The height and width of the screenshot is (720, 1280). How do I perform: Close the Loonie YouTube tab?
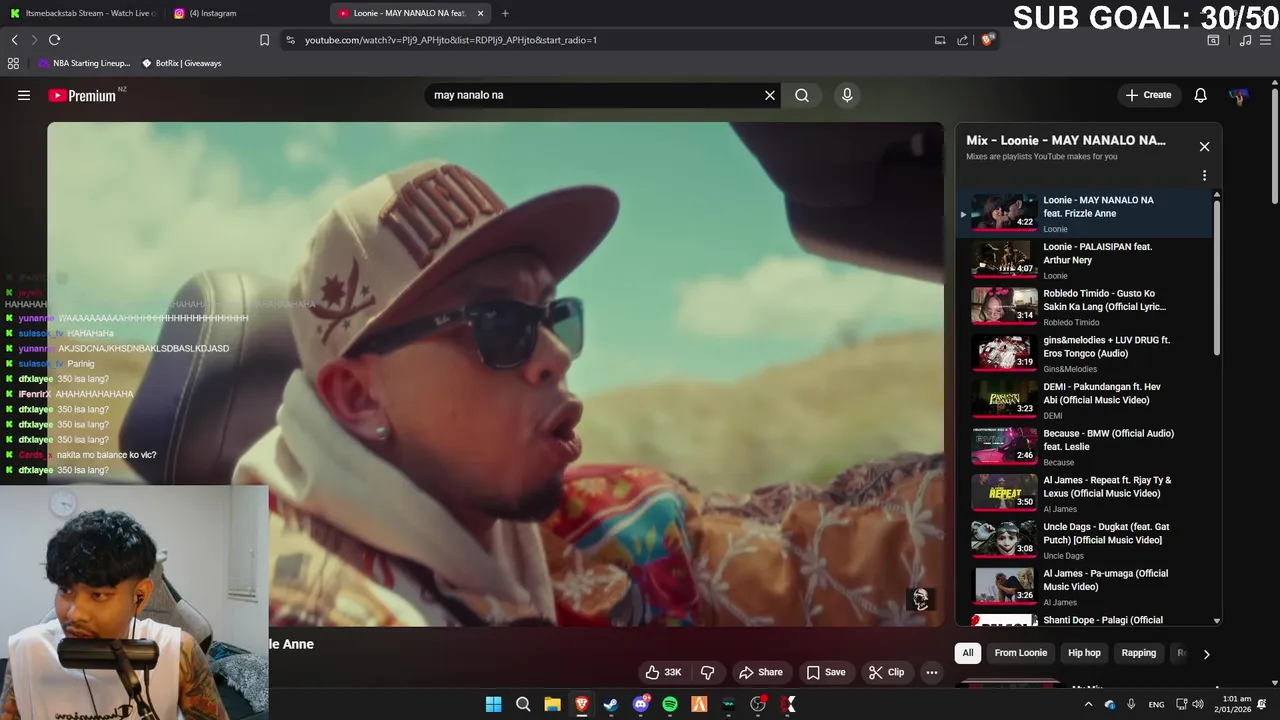coord(481,13)
